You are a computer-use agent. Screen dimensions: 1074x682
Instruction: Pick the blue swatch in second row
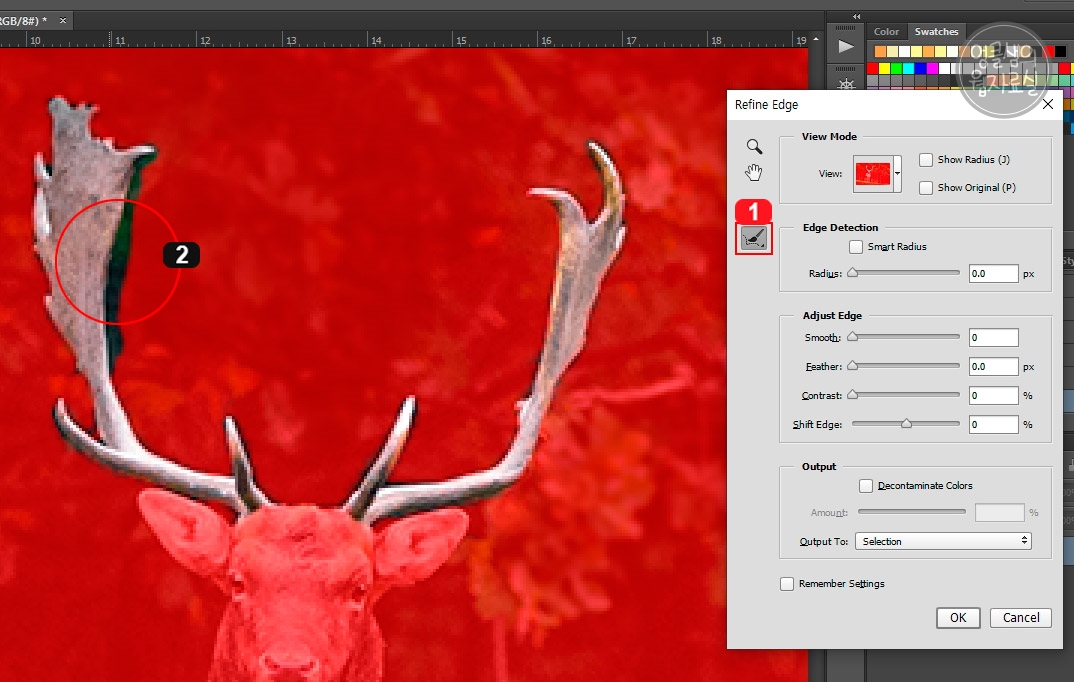point(921,68)
